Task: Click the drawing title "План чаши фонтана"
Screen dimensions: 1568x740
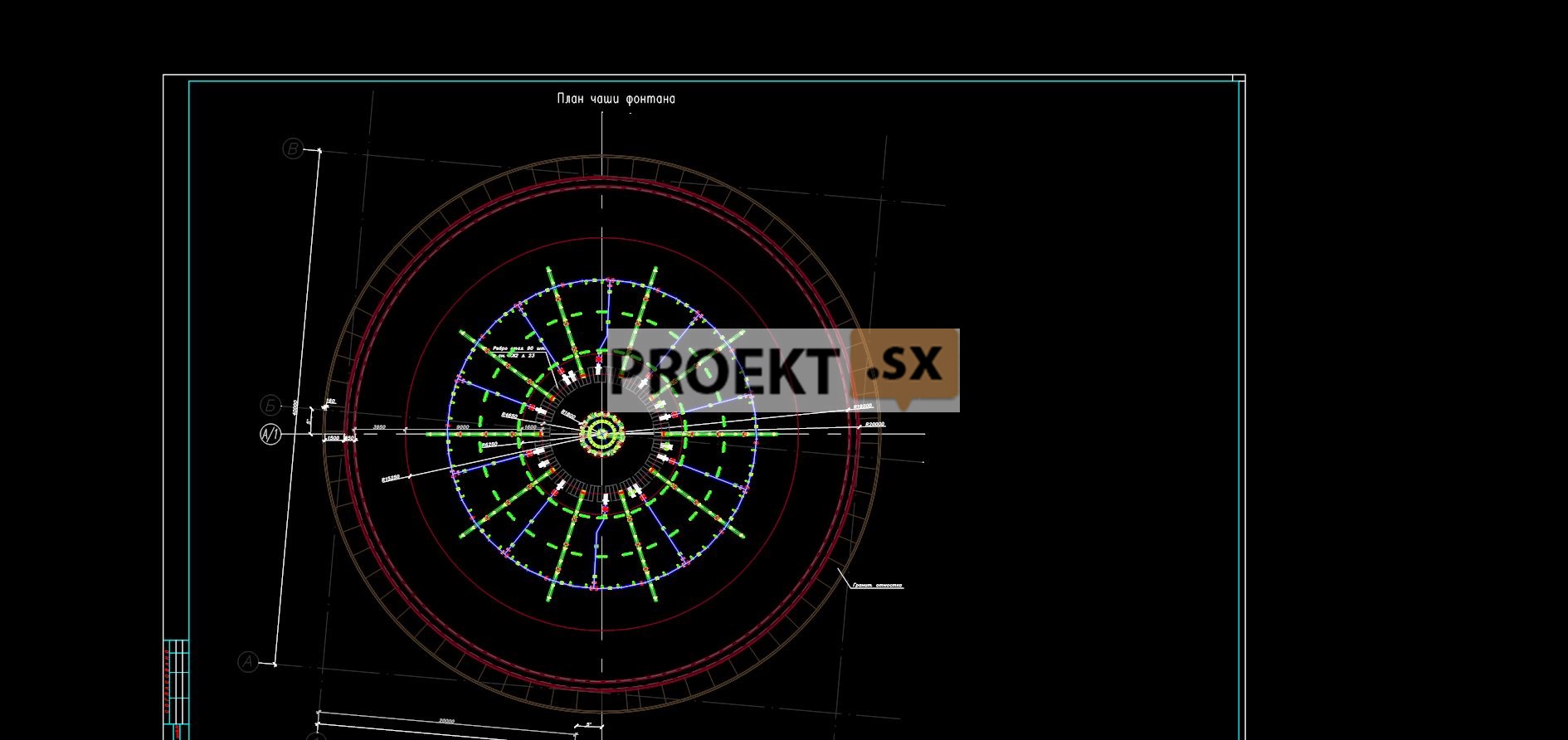Action: coord(616,99)
